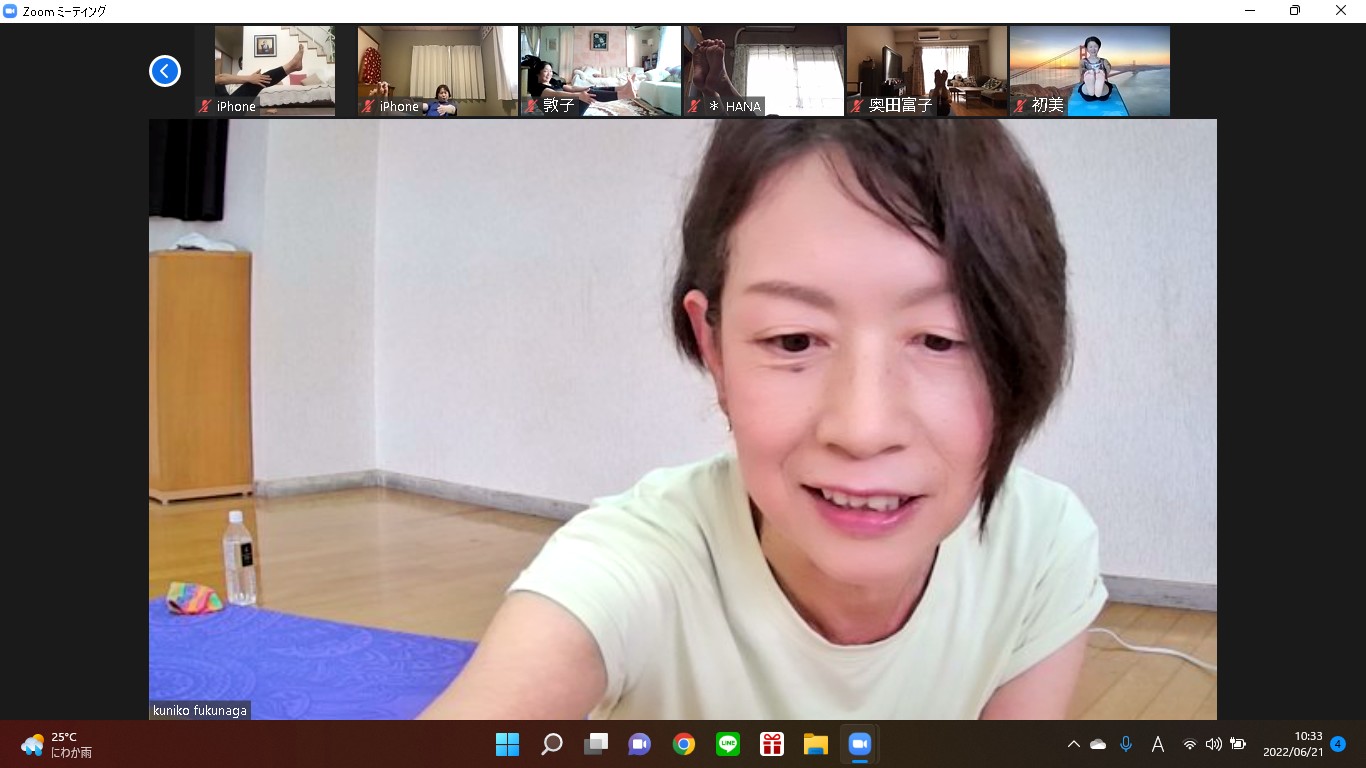Open speaker volume tray icon

click(x=1214, y=744)
